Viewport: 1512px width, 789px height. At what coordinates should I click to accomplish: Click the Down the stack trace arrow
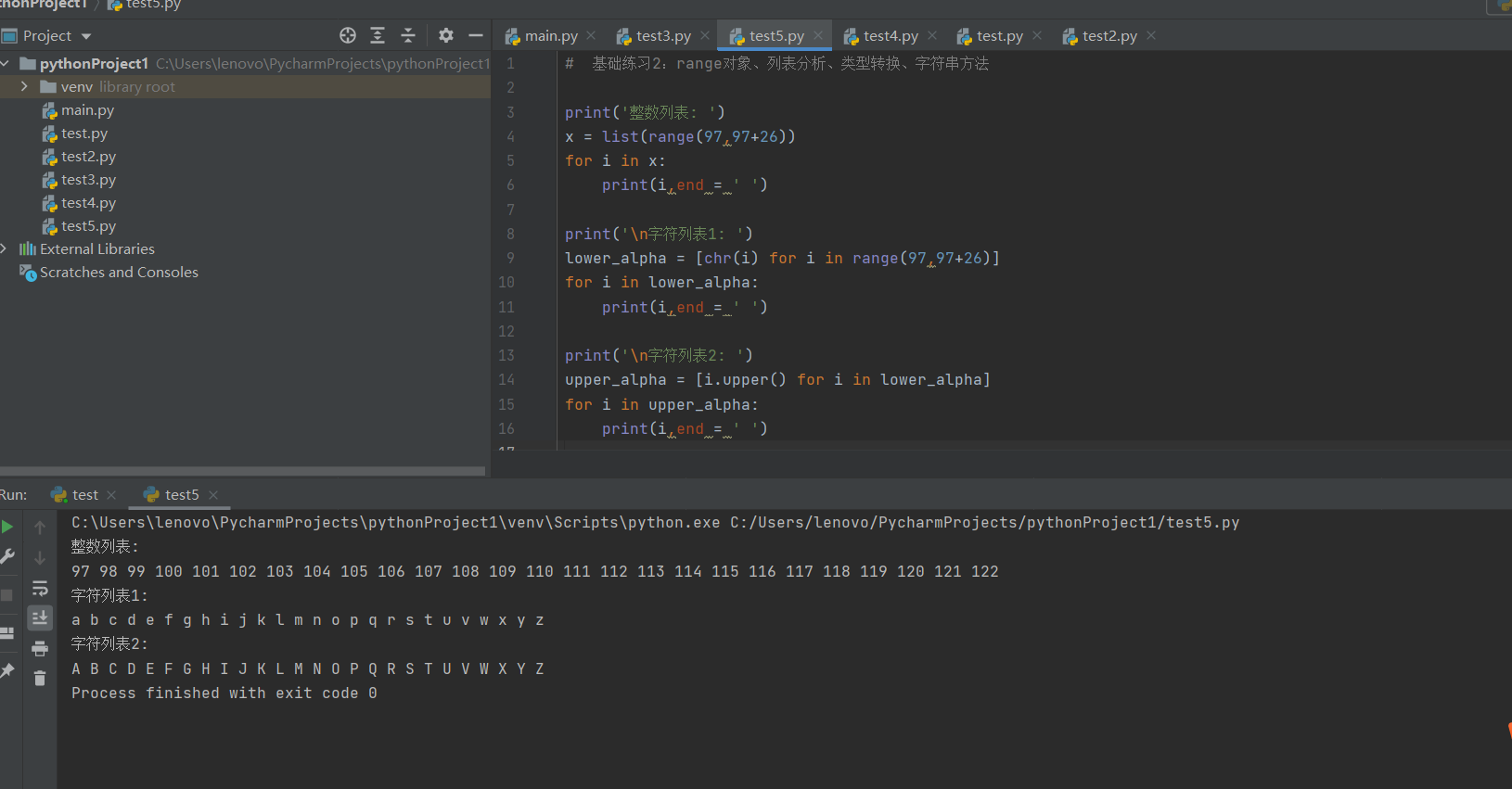tap(40, 558)
